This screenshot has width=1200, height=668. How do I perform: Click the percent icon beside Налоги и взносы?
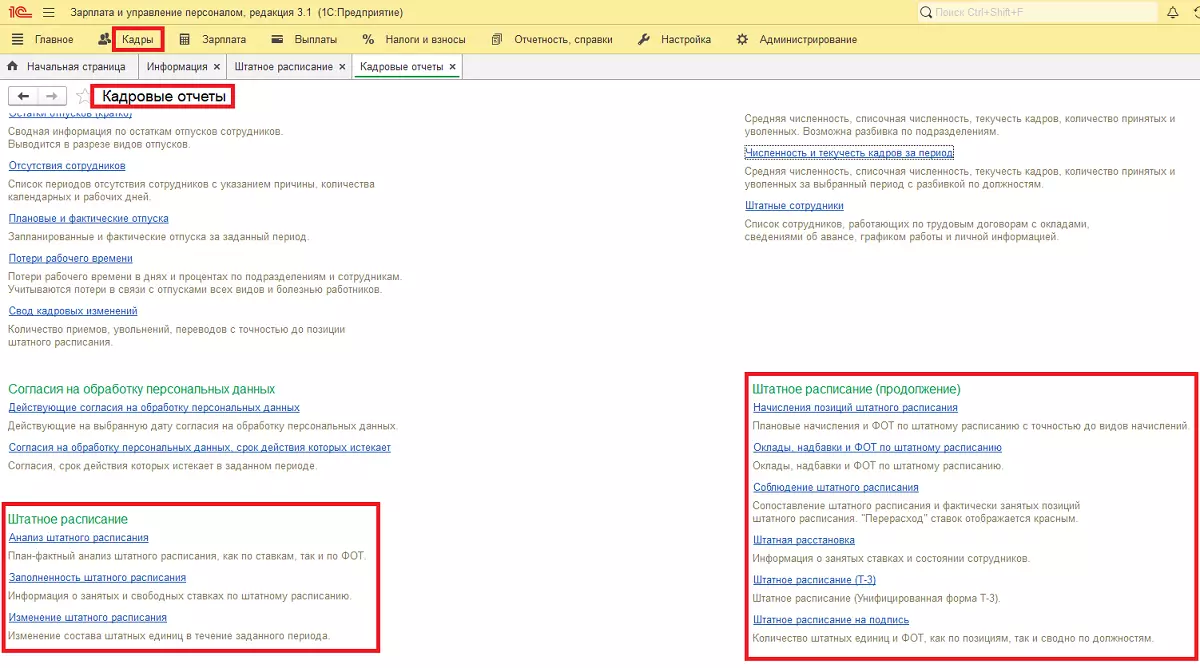(368, 40)
